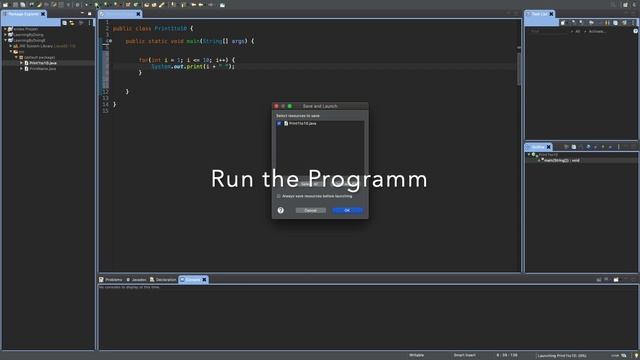This screenshot has height=360, width=640.
Task: Collapse the default package node
Action: pyautogui.click(x=16, y=58)
